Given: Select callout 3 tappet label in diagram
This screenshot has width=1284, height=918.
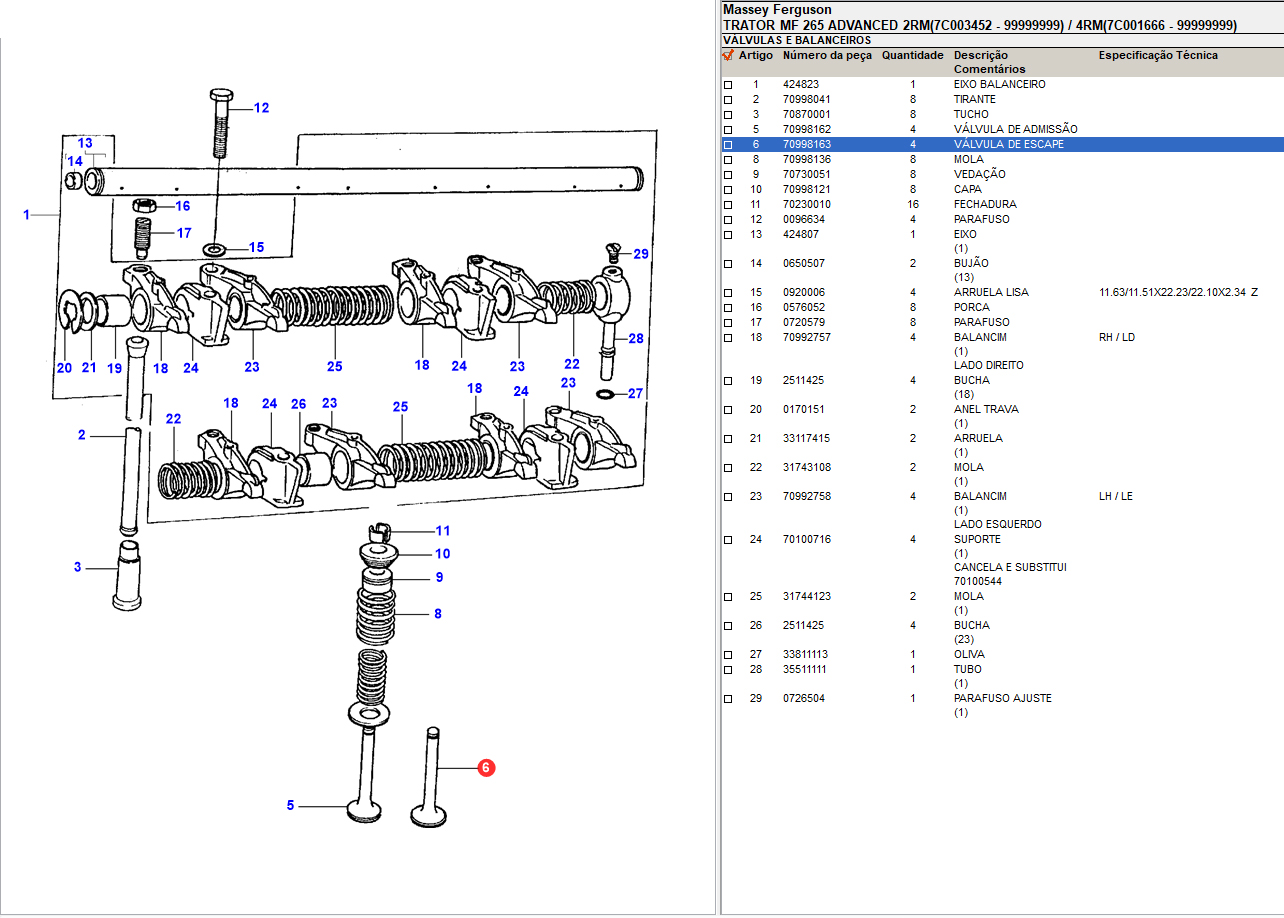Looking at the screenshot, I should click(x=77, y=568).
